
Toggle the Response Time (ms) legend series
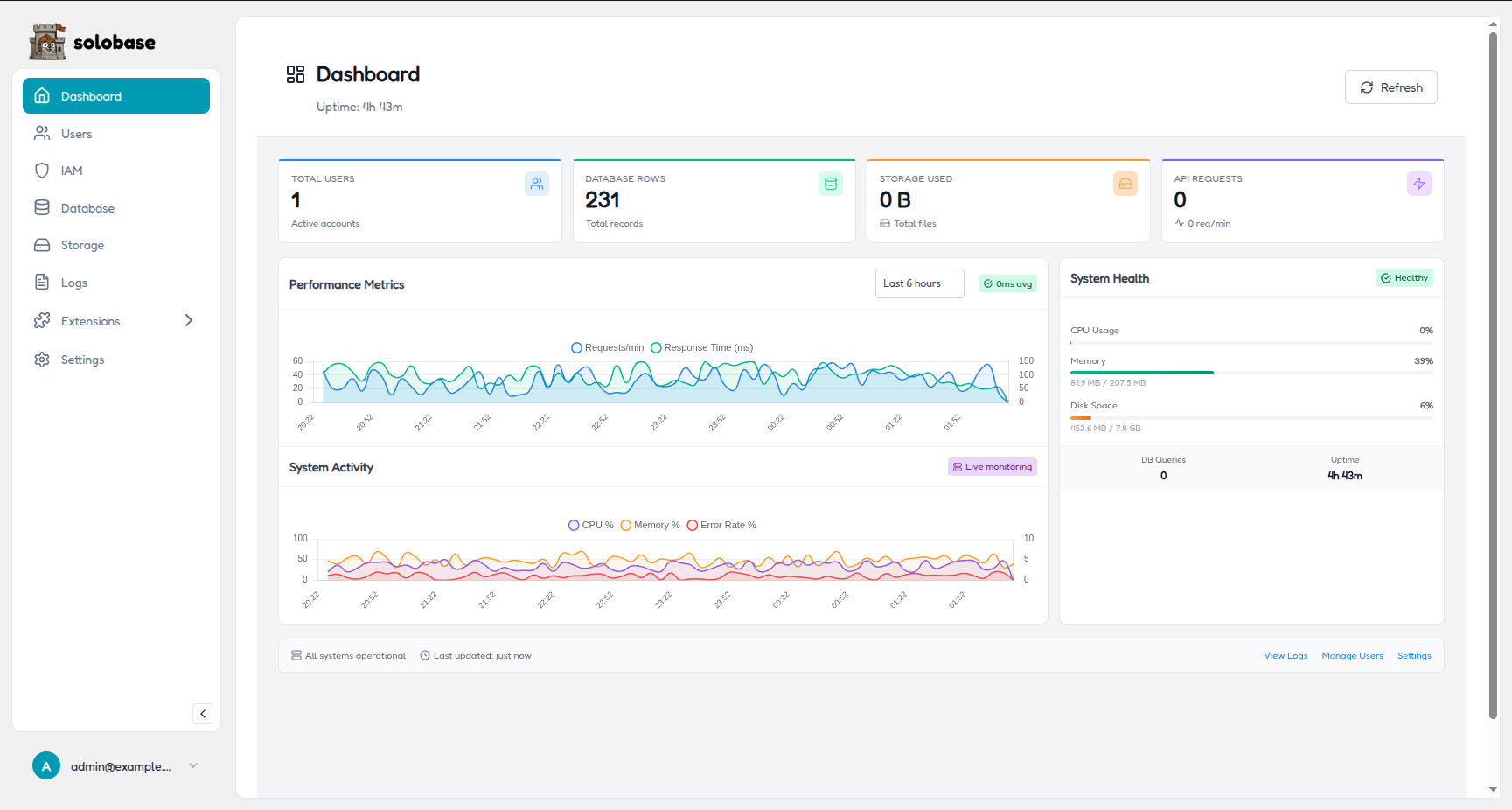(701, 347)
